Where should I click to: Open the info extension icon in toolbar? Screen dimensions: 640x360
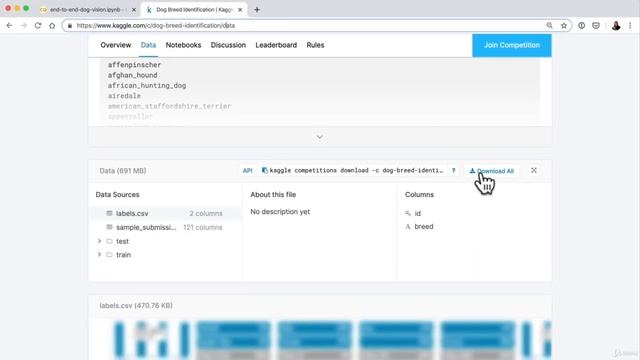582,25
